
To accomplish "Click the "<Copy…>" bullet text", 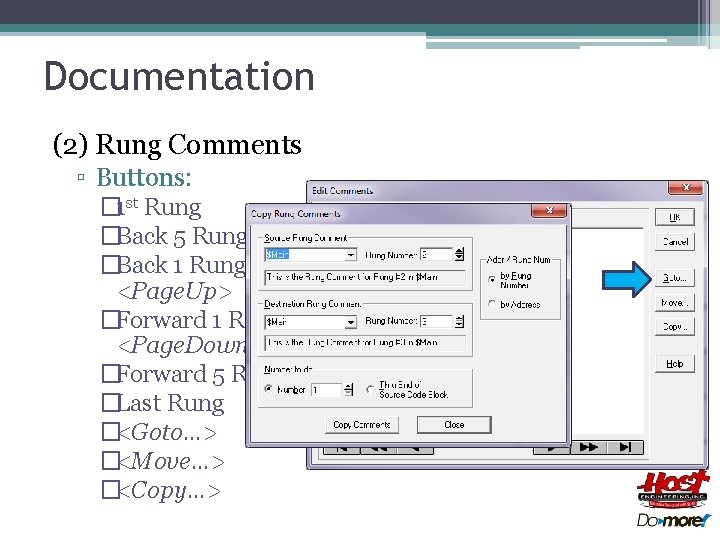I will click(x=169, y=491).
